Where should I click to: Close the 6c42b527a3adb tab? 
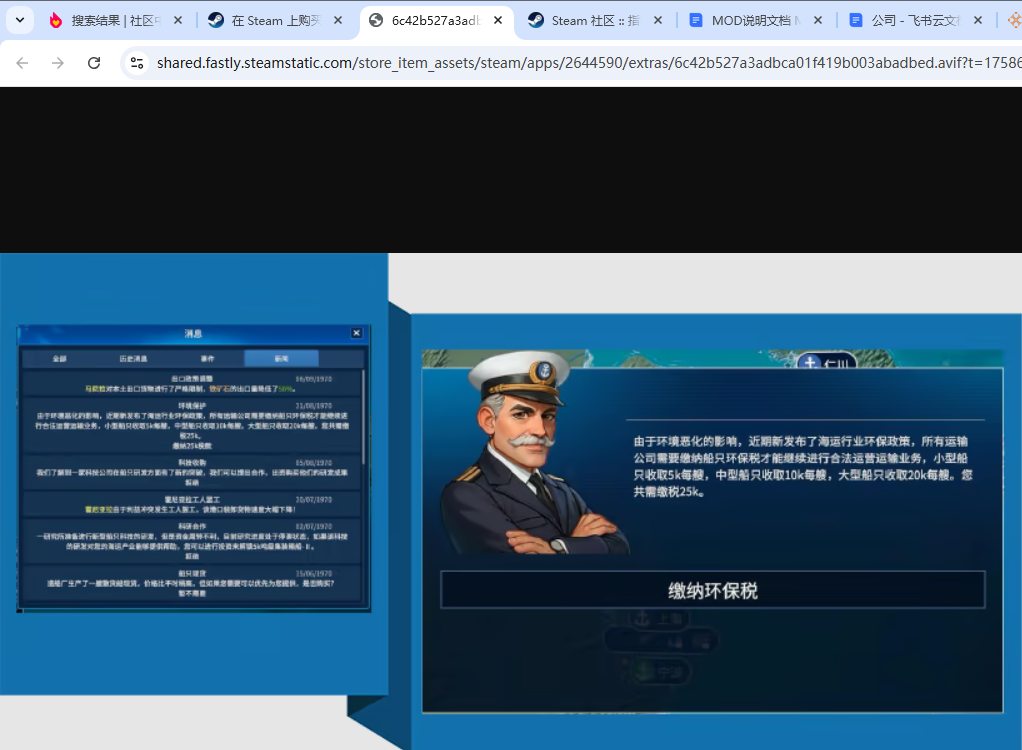click(498, 21)
